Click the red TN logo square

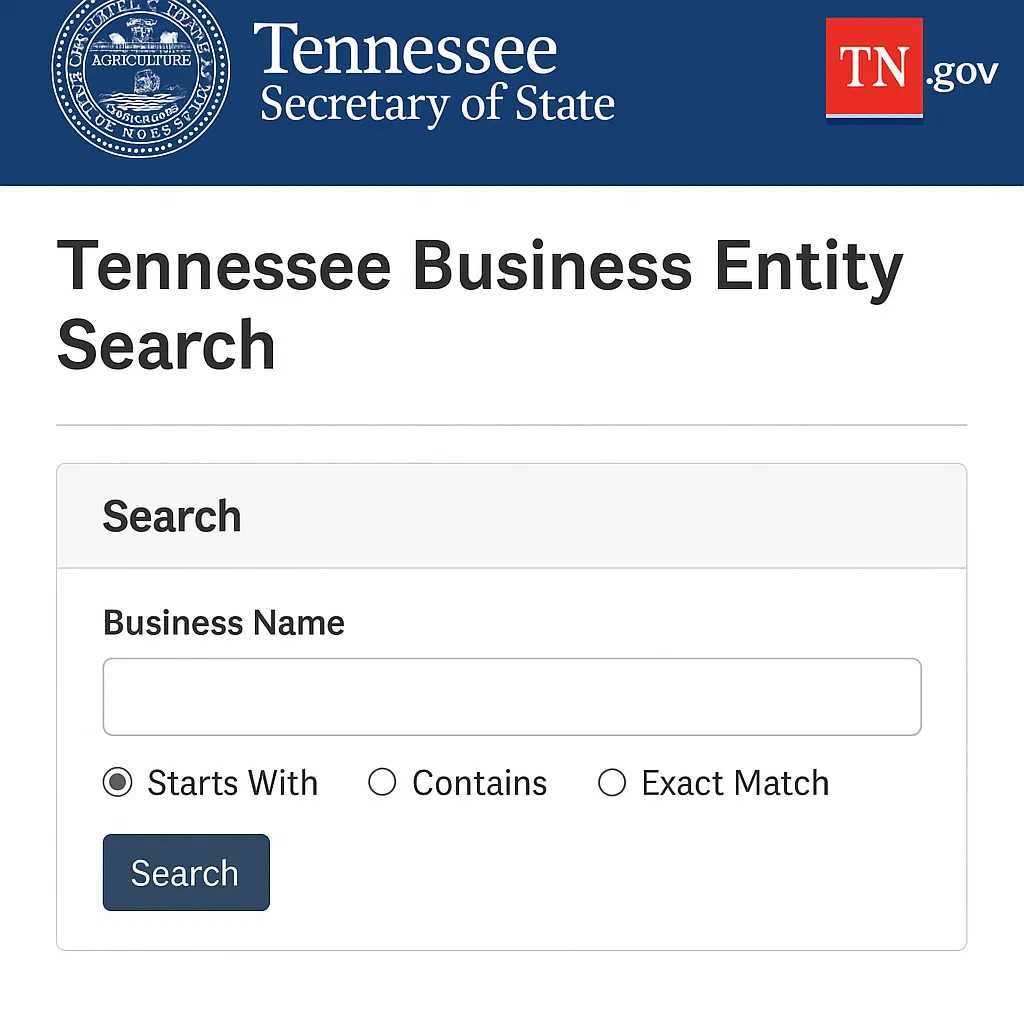coord(873,69)
